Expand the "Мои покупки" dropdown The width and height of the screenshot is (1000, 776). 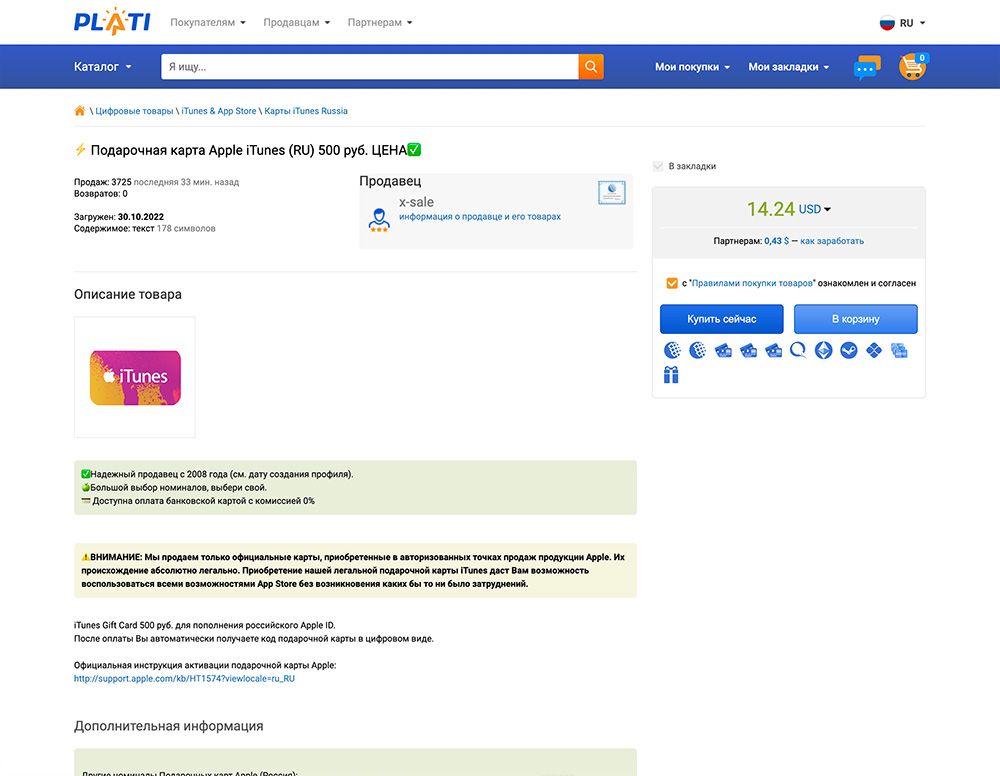(x=692, y=67)
